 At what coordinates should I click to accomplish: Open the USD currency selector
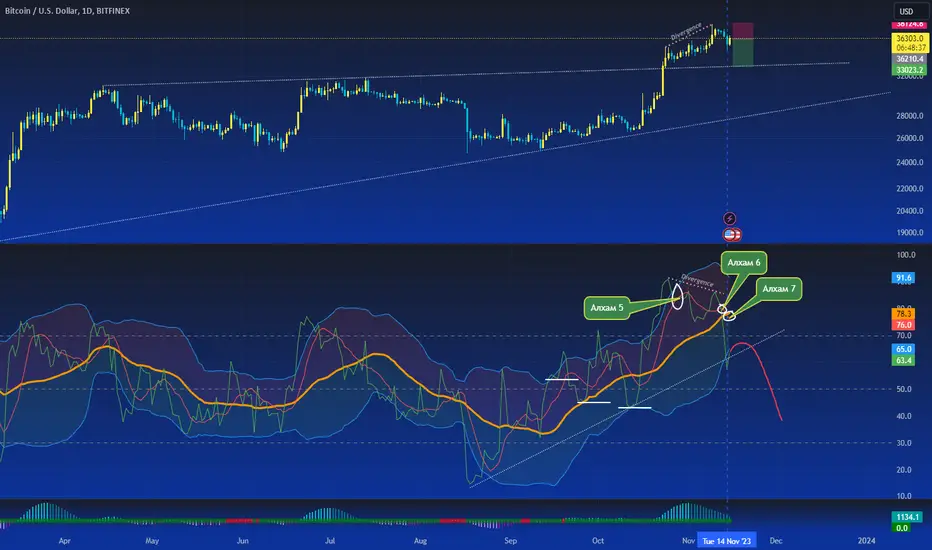910,11
